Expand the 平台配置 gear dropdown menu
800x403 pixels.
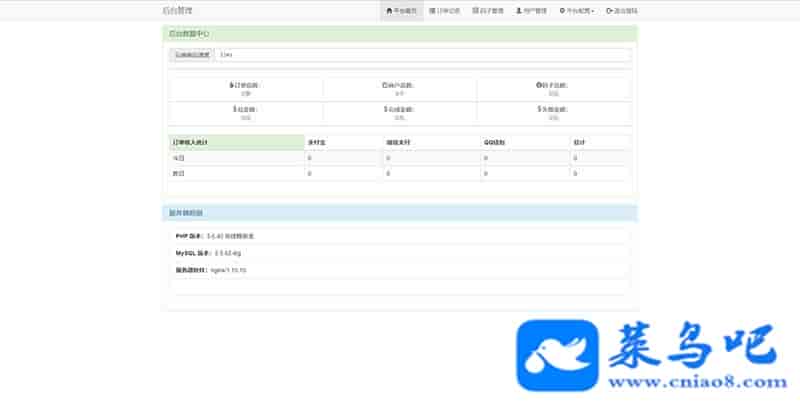tap(577, 11)
